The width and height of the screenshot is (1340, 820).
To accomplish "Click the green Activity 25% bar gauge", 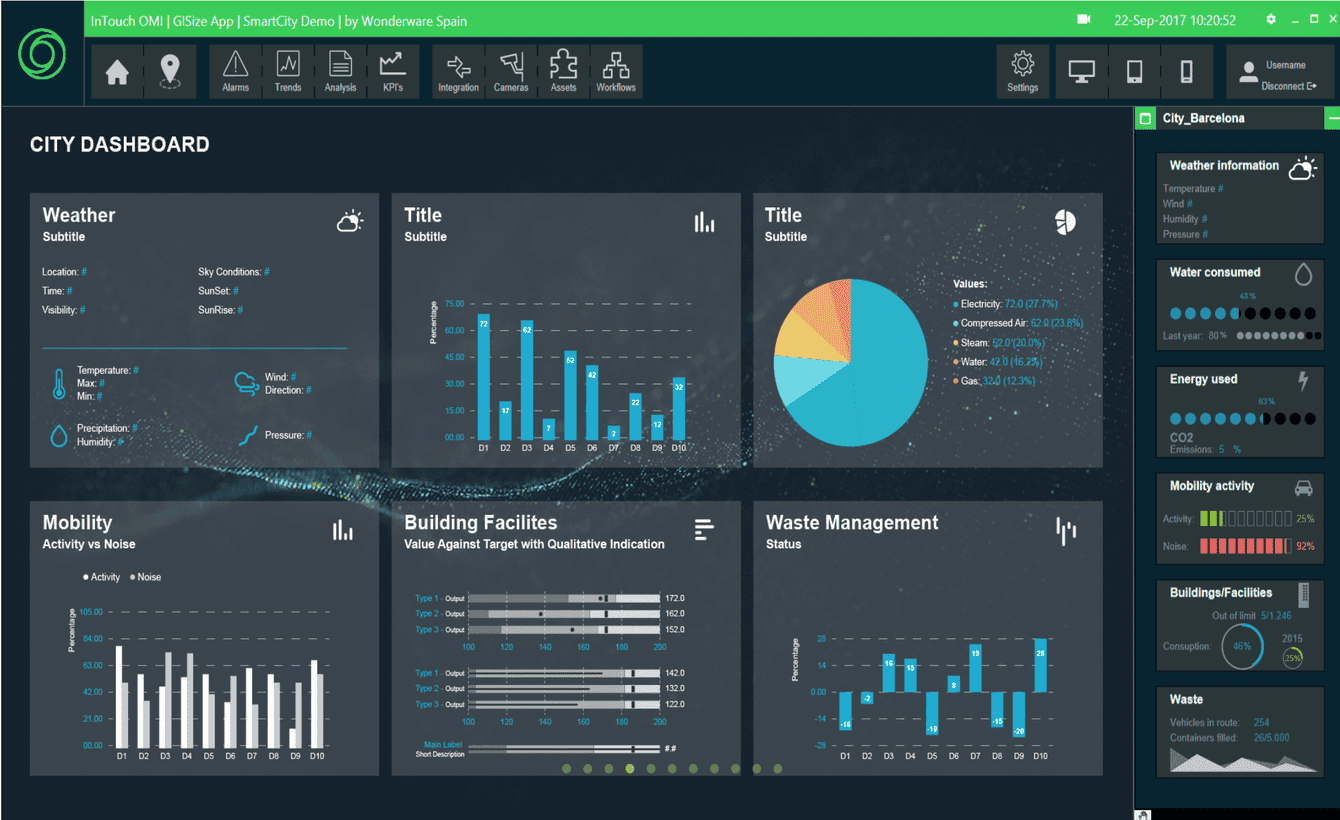I will tap(1245, 518).
